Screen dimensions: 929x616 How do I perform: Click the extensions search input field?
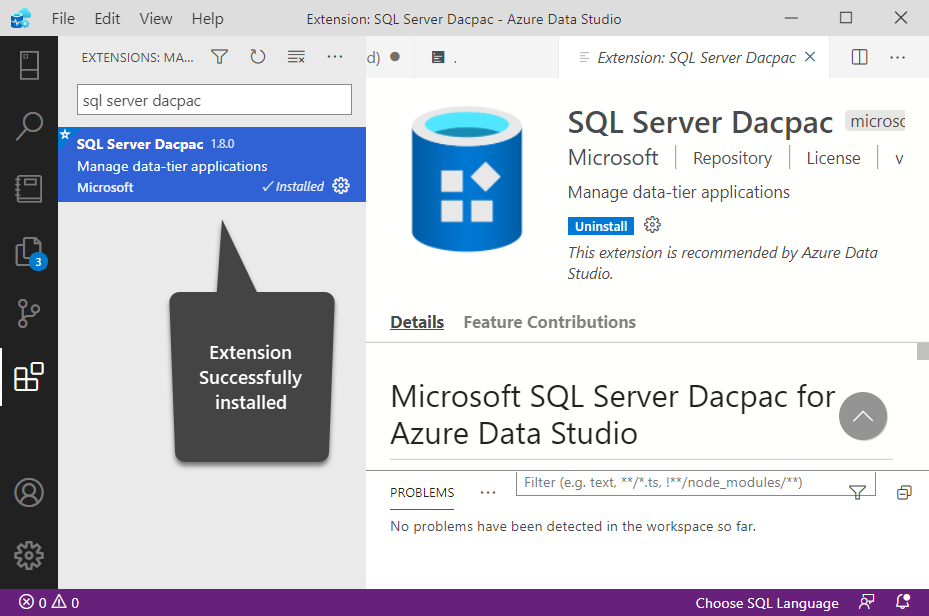tap(214, 100)
